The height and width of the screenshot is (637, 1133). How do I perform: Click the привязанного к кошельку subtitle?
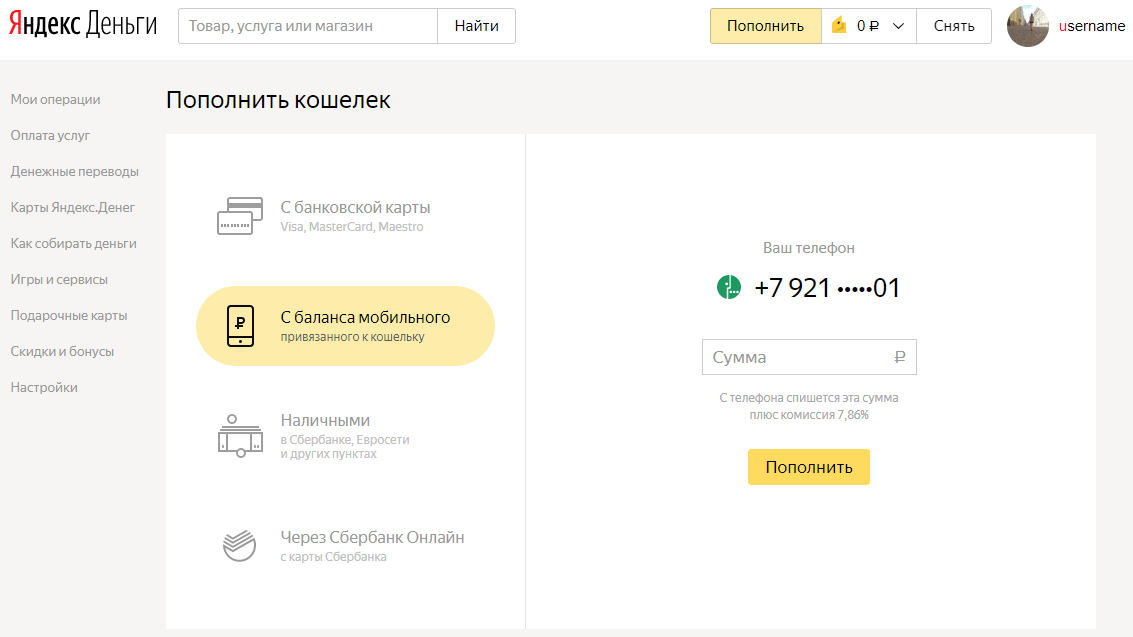pyautogui.click(x=353, y=337)
